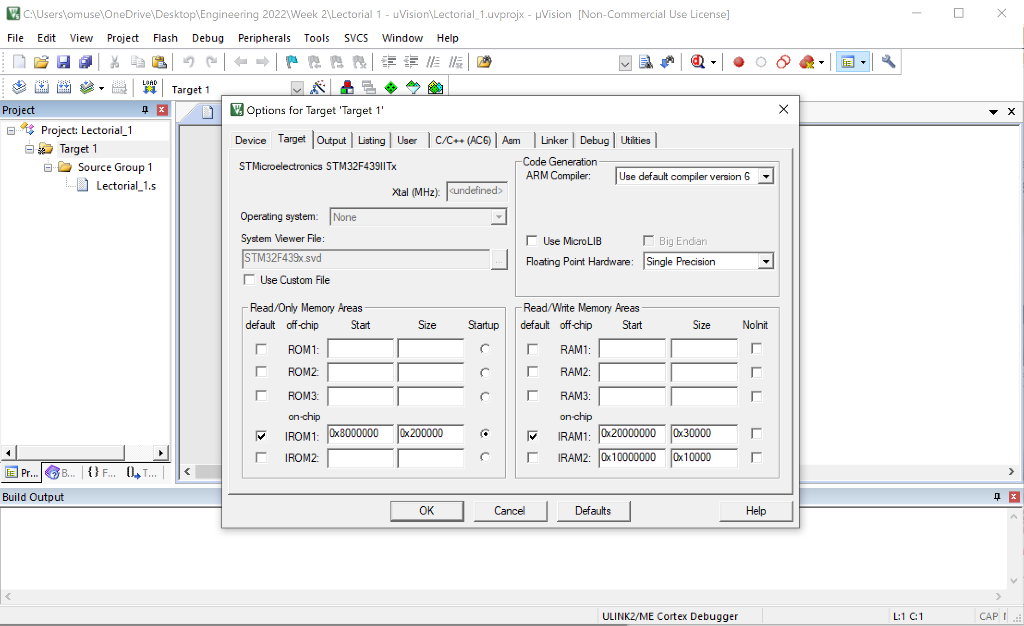1024x626 pixels.
Task: Uncheck the IROM1 default checkbox
Action: pyautogui.click(x=261, y=435)
